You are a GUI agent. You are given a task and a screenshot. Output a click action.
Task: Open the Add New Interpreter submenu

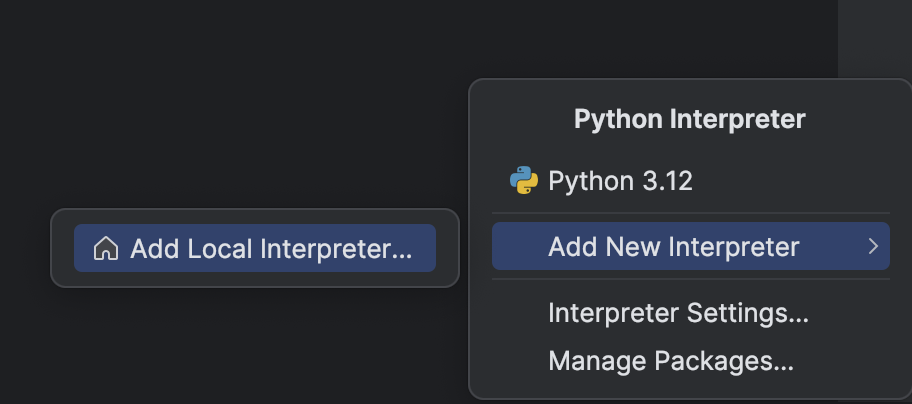pyautogui.click(x=691, y=246)
